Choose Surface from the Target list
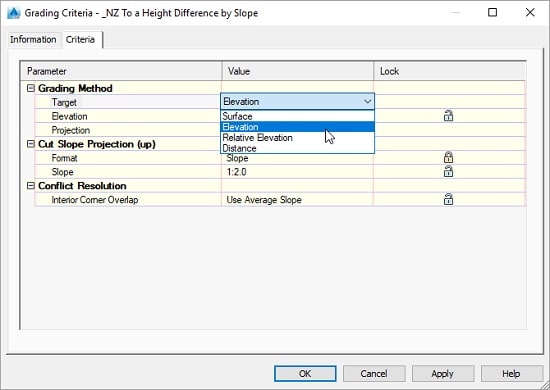Screen dimensions: 550x390 coord(297,116)
